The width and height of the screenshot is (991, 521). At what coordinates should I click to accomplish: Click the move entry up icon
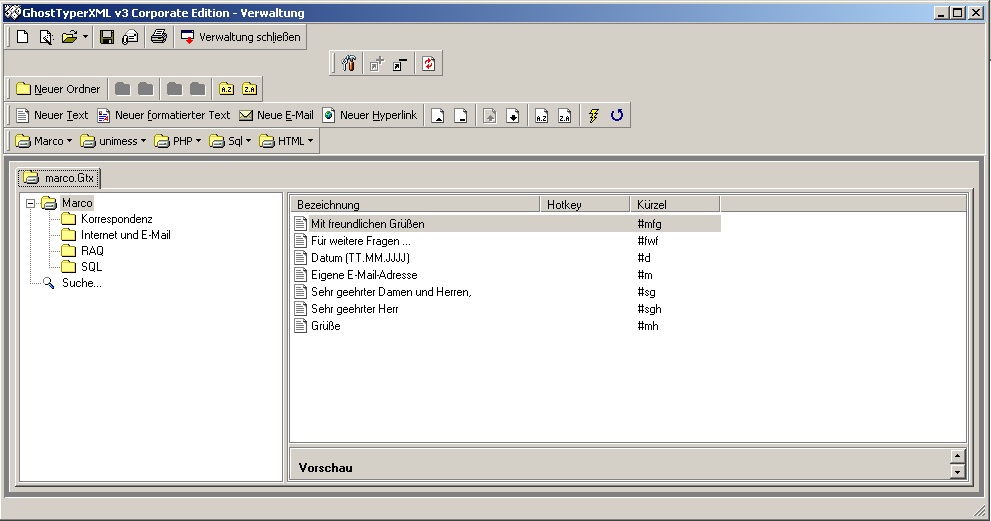click(490, 116)
